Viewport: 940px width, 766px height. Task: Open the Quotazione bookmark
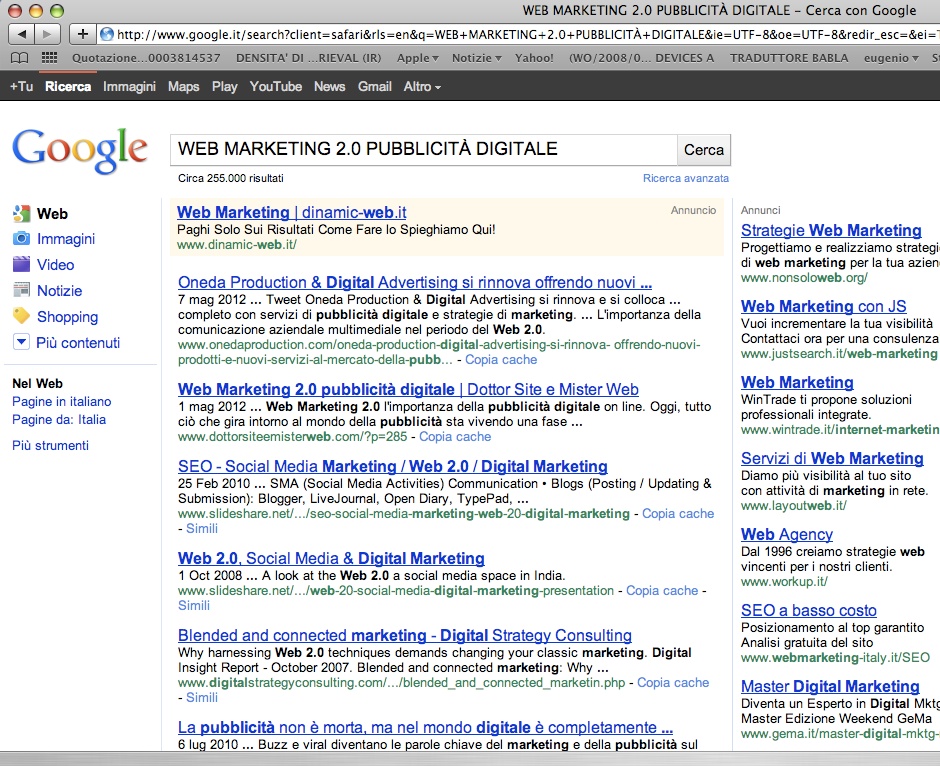tap(146, 58)
